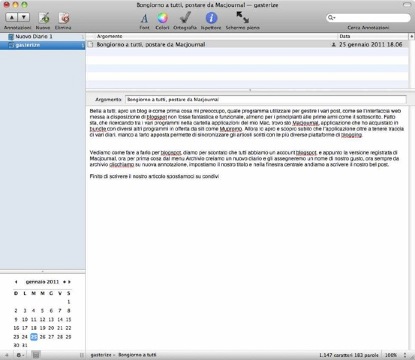Open the Ispettore inspector
This screenshot has width=415, height=360.
coord(211,18)
